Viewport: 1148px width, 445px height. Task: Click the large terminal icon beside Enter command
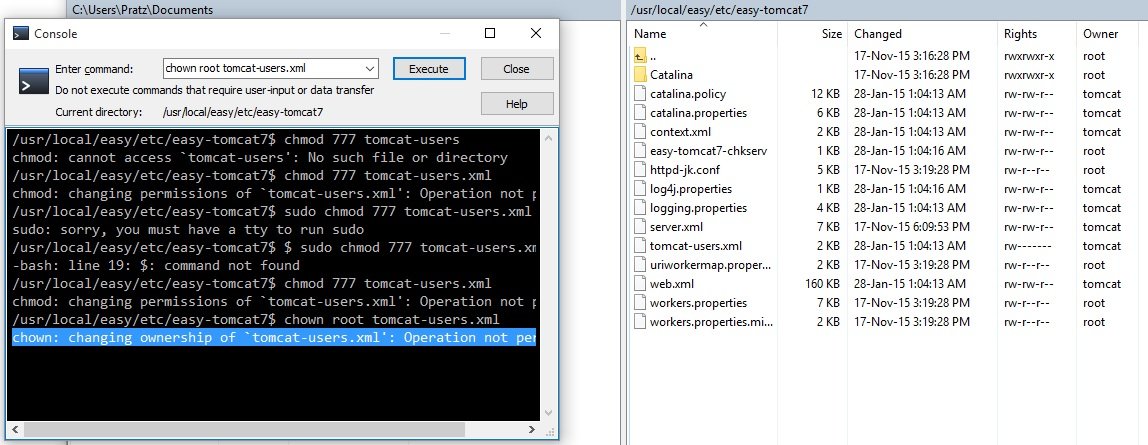[33, 78]
